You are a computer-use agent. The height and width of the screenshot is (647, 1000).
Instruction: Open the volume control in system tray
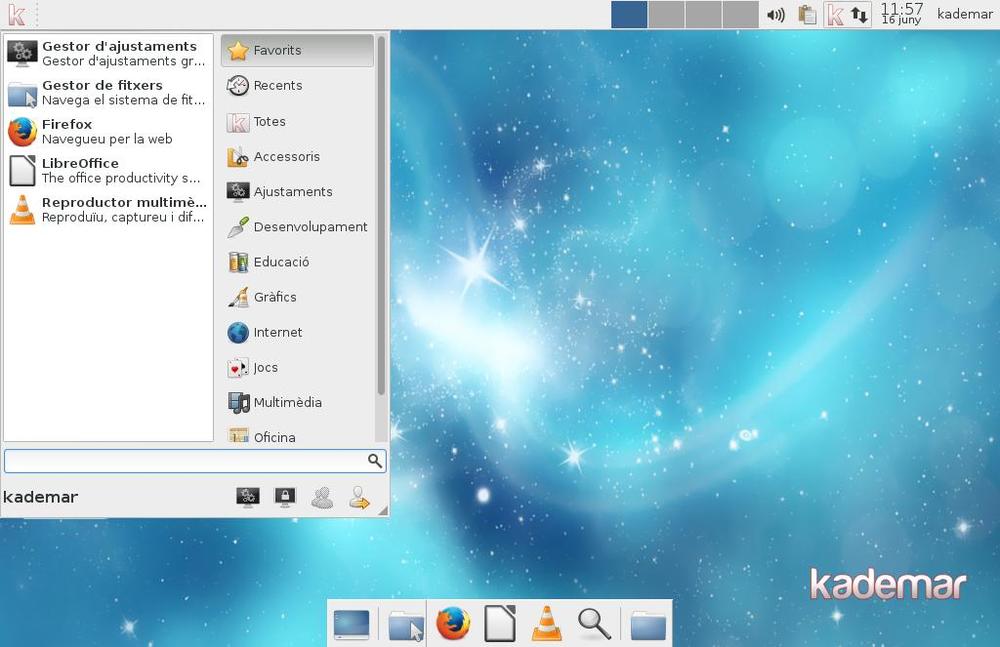pos(775,14)
